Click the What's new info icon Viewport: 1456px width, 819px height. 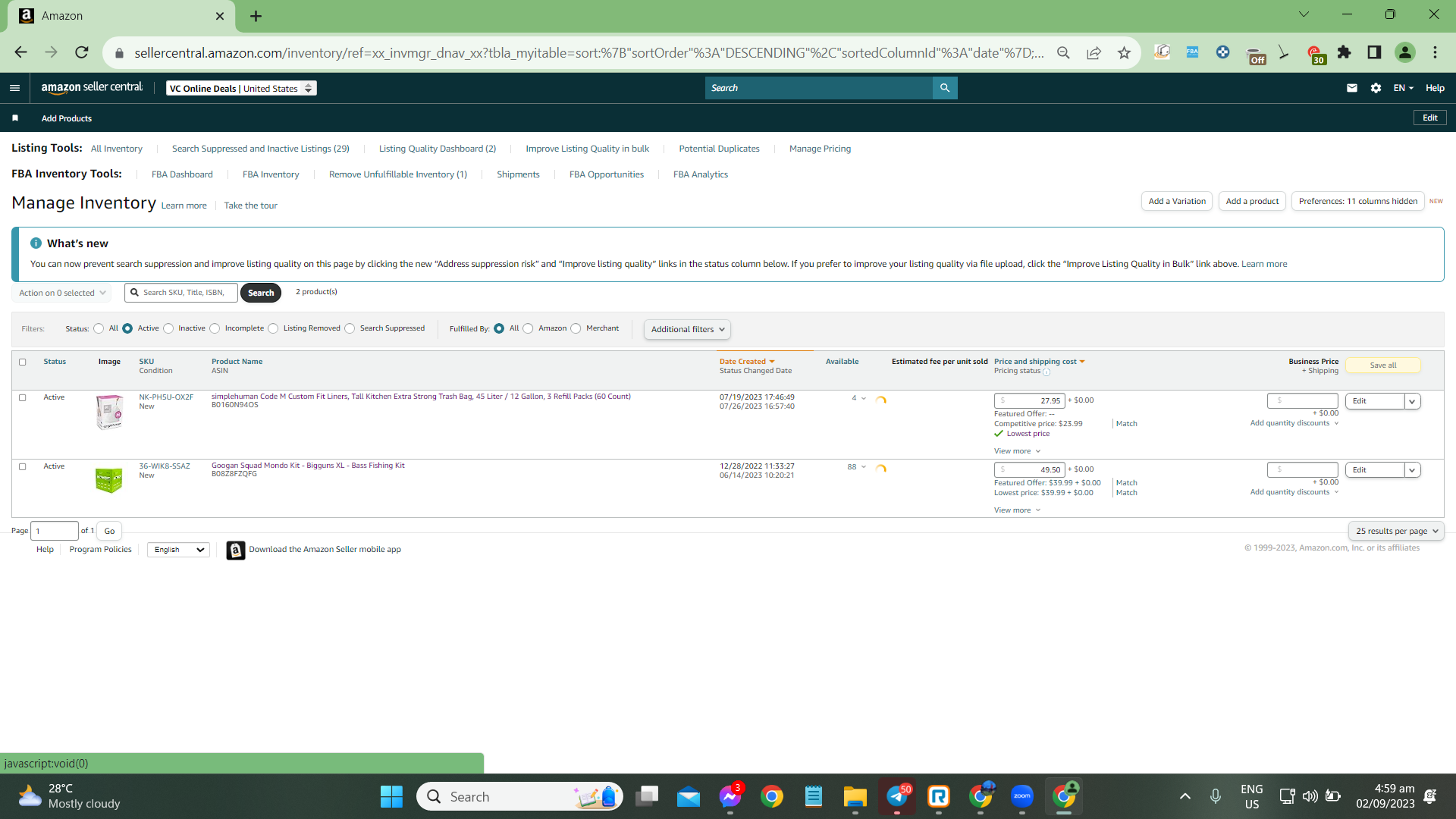pyautogui.click(x=36, y=243)
